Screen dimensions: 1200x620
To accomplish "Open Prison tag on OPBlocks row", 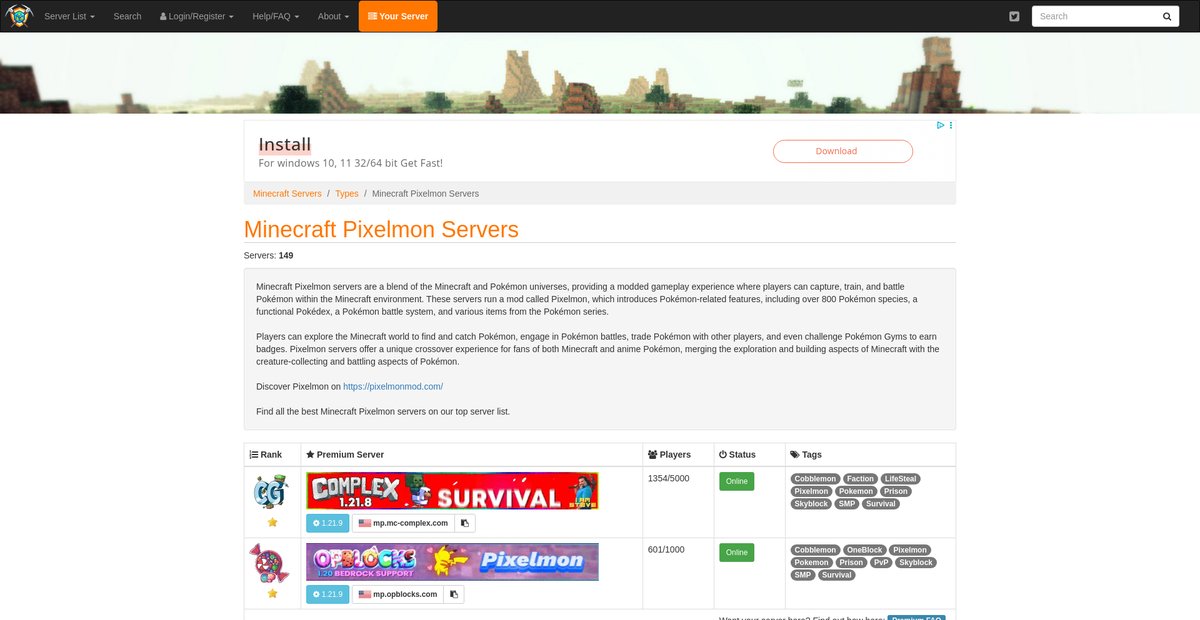I will (851, 562).
